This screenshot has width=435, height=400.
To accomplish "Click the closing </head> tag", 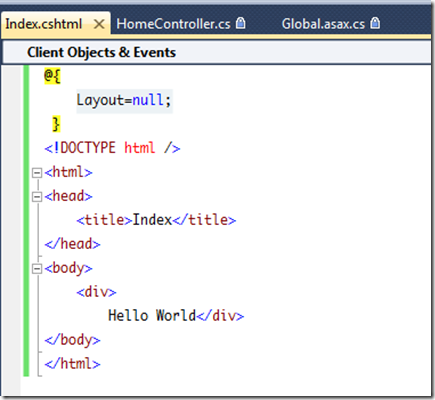I will click(72, 244).
